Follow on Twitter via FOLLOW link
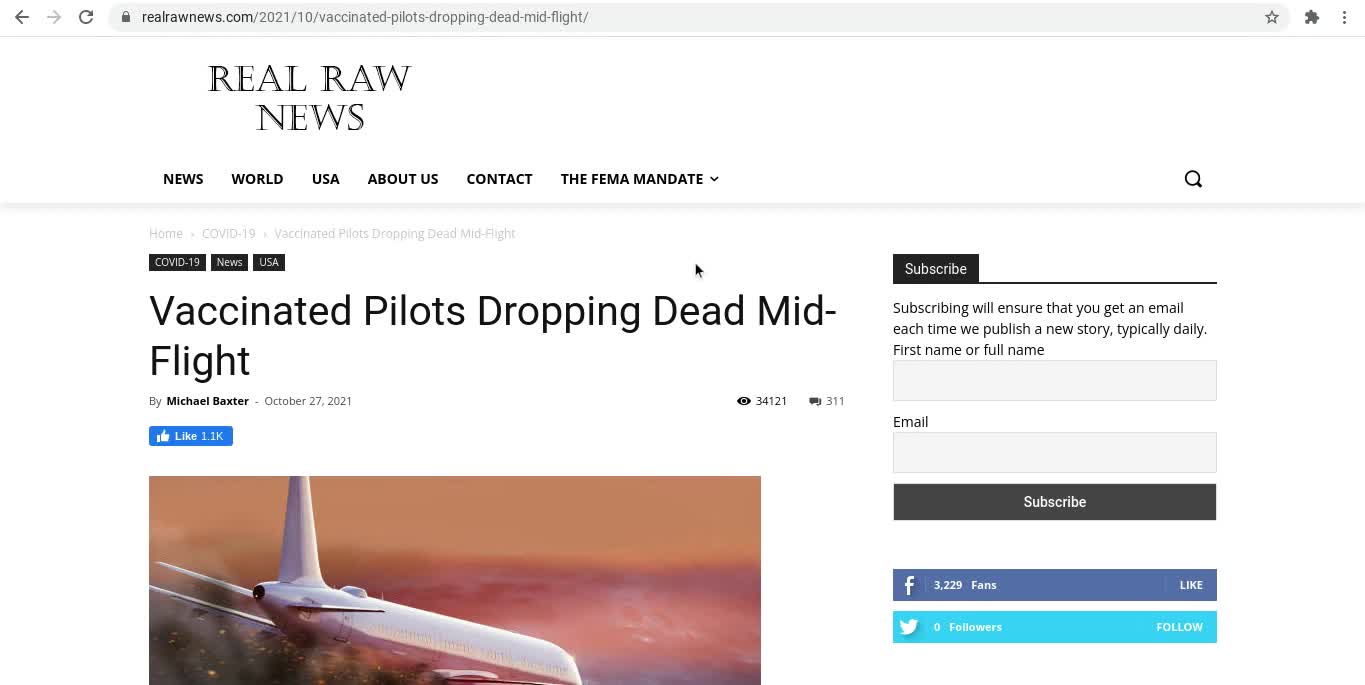 point(1179,627)
